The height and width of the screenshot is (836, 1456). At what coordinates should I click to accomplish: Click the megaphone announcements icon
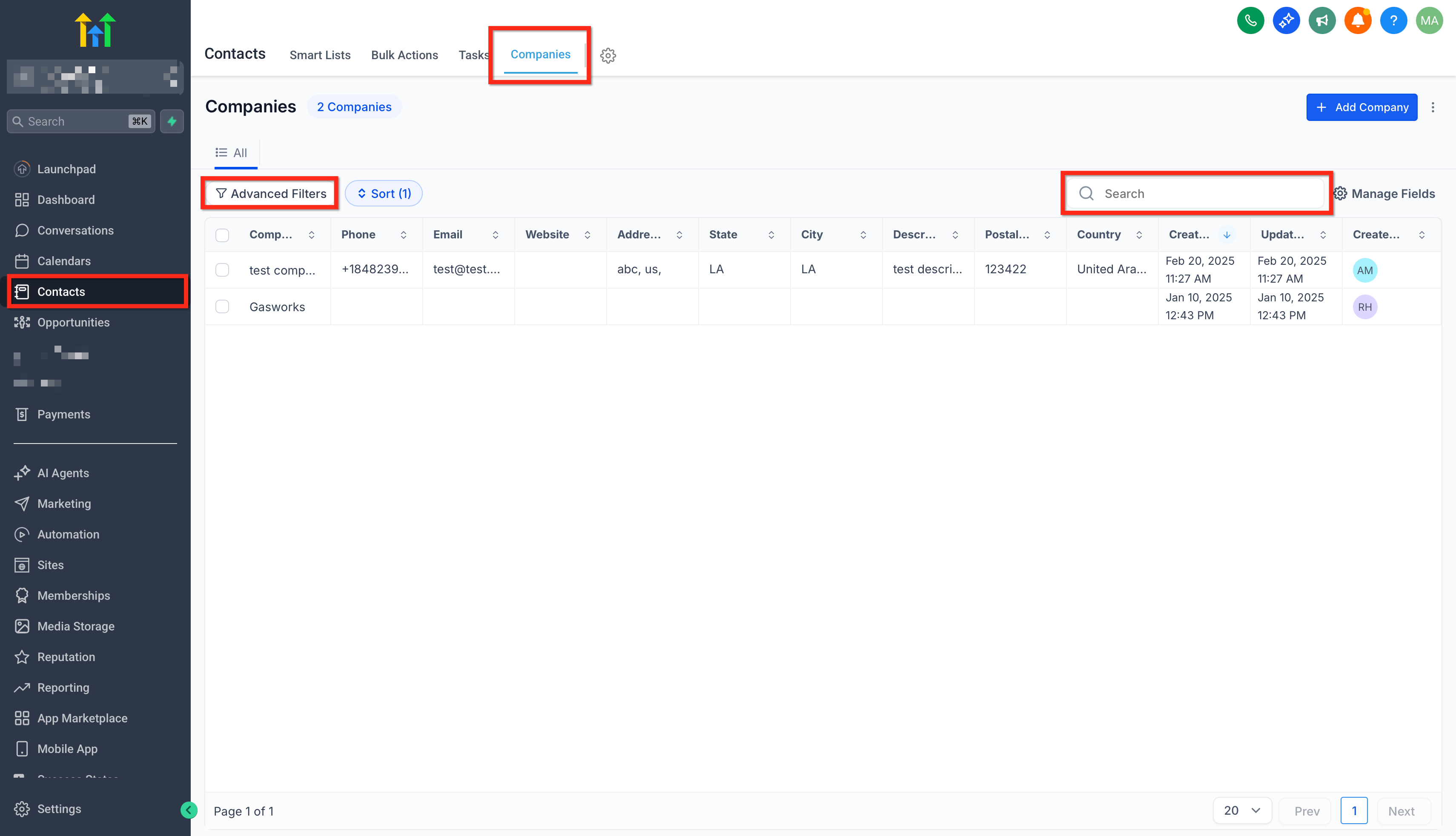tap(1321, 21)
